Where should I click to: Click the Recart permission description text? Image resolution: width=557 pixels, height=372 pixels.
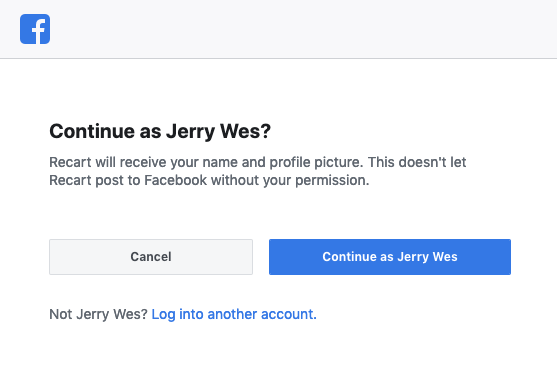[258, 171]
